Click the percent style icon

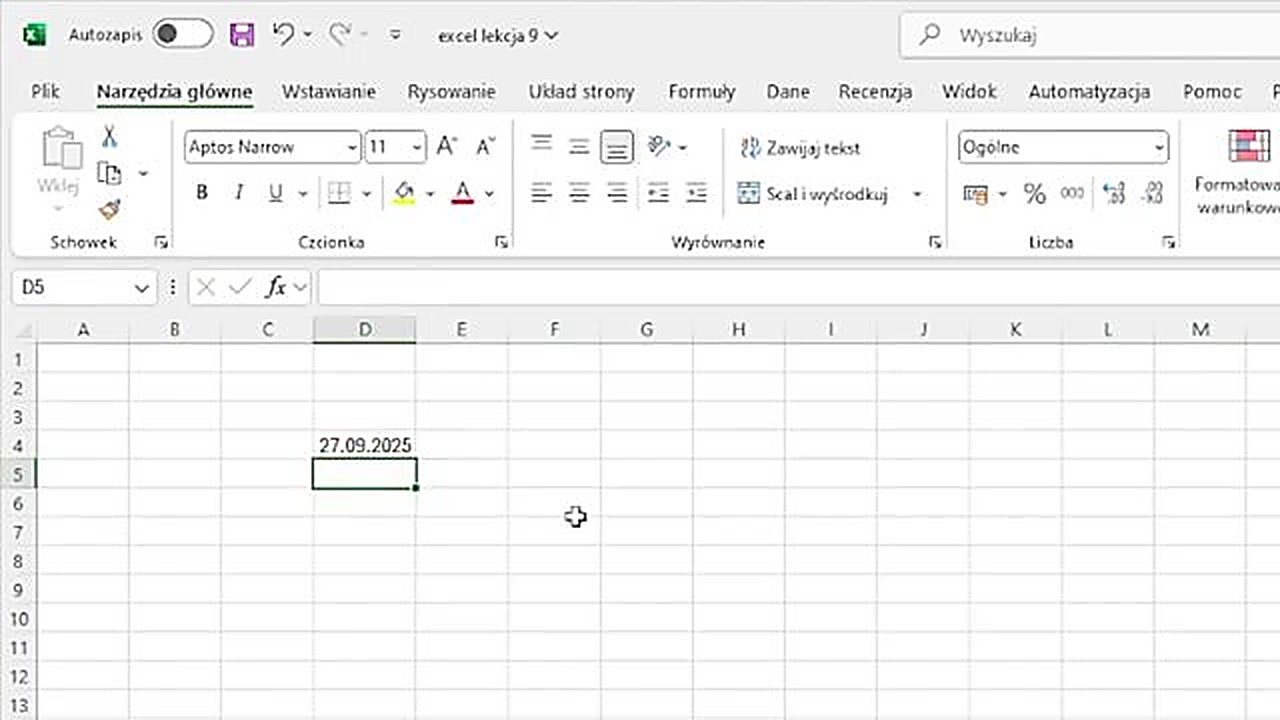click(1034, 194)
